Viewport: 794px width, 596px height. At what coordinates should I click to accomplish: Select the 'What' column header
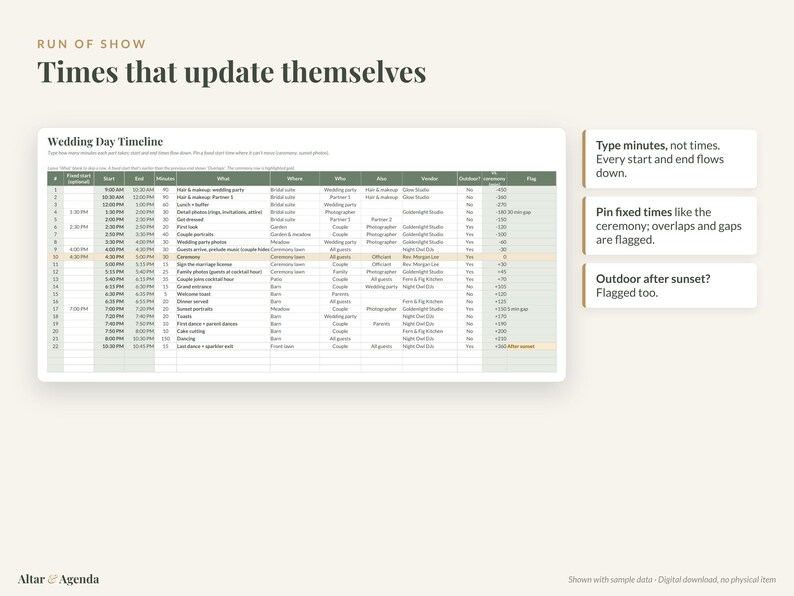(223, 178)
